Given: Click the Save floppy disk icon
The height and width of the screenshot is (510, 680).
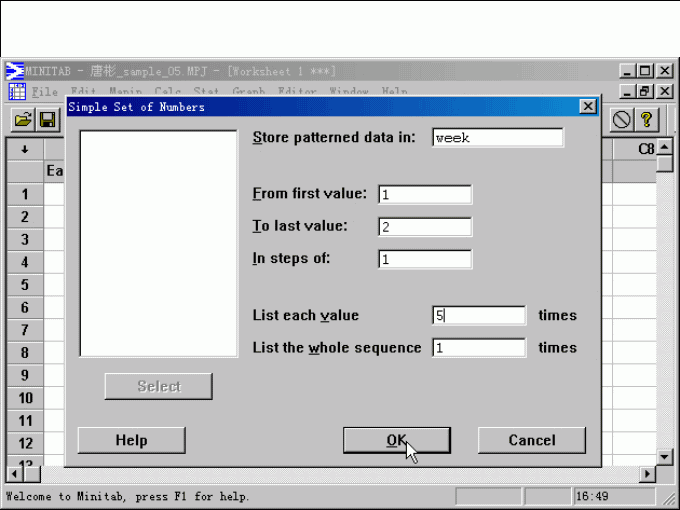Looking at the screenshot, I should [x=46, y=120].
